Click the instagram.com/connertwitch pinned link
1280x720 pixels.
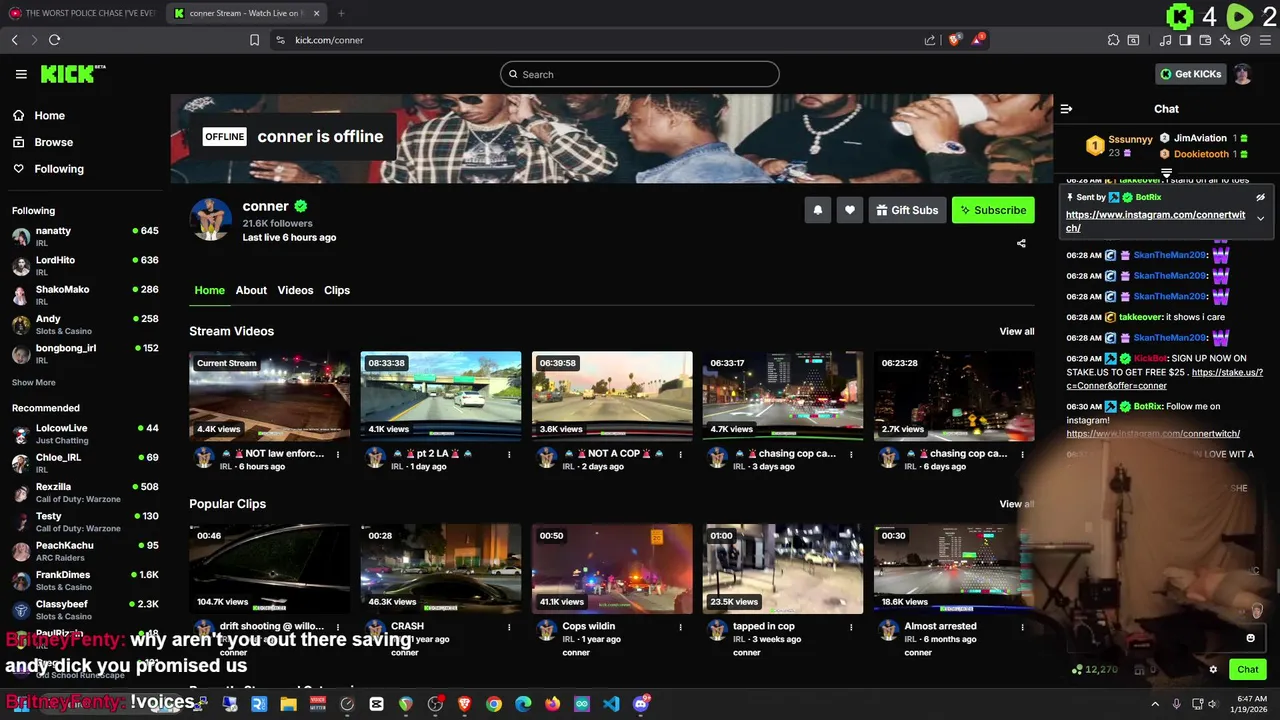(1155, 221)
